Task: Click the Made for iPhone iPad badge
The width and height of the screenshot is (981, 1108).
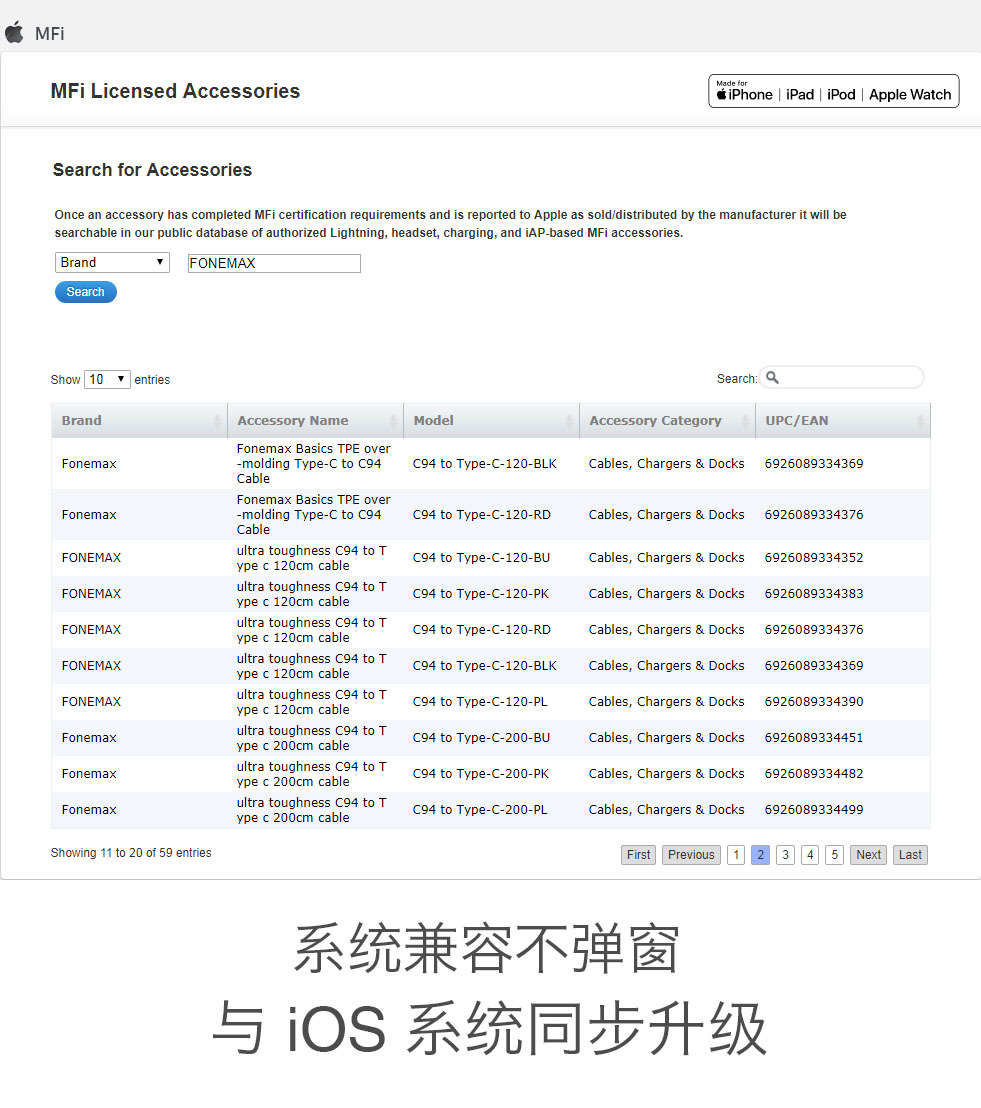Action: [833, 91]
